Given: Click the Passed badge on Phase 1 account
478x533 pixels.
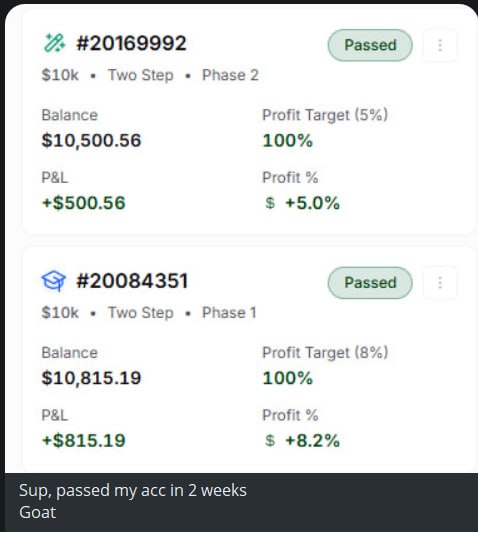Looking at the screenshot, I should [370, 283].
